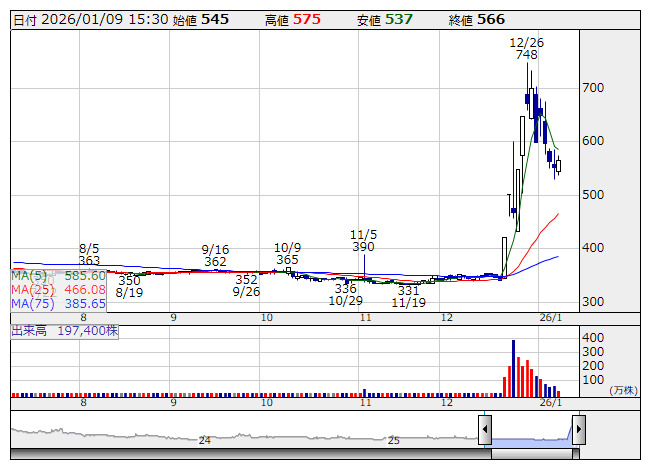The width and height of the screenshot is (653, 470).
Task: Click the 11/19 low marker at 331
Action: pyautogui.click(x=408, y=296)
